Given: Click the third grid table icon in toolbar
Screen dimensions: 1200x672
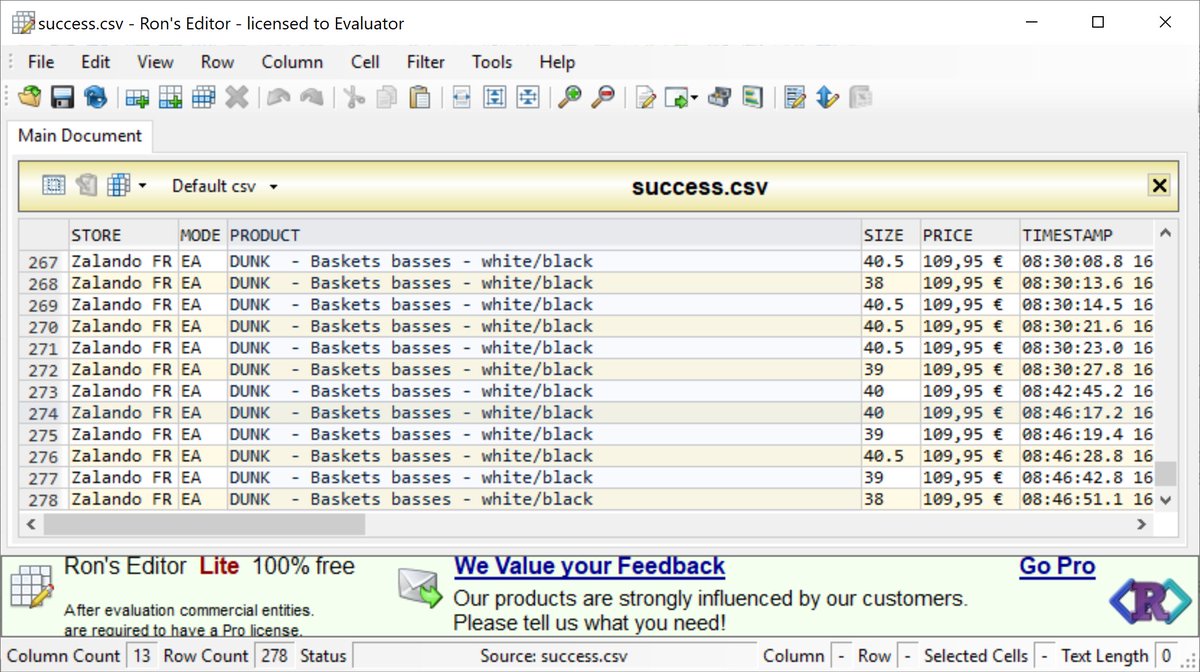Looking at the screenshot, I should (x=204, y=97).
